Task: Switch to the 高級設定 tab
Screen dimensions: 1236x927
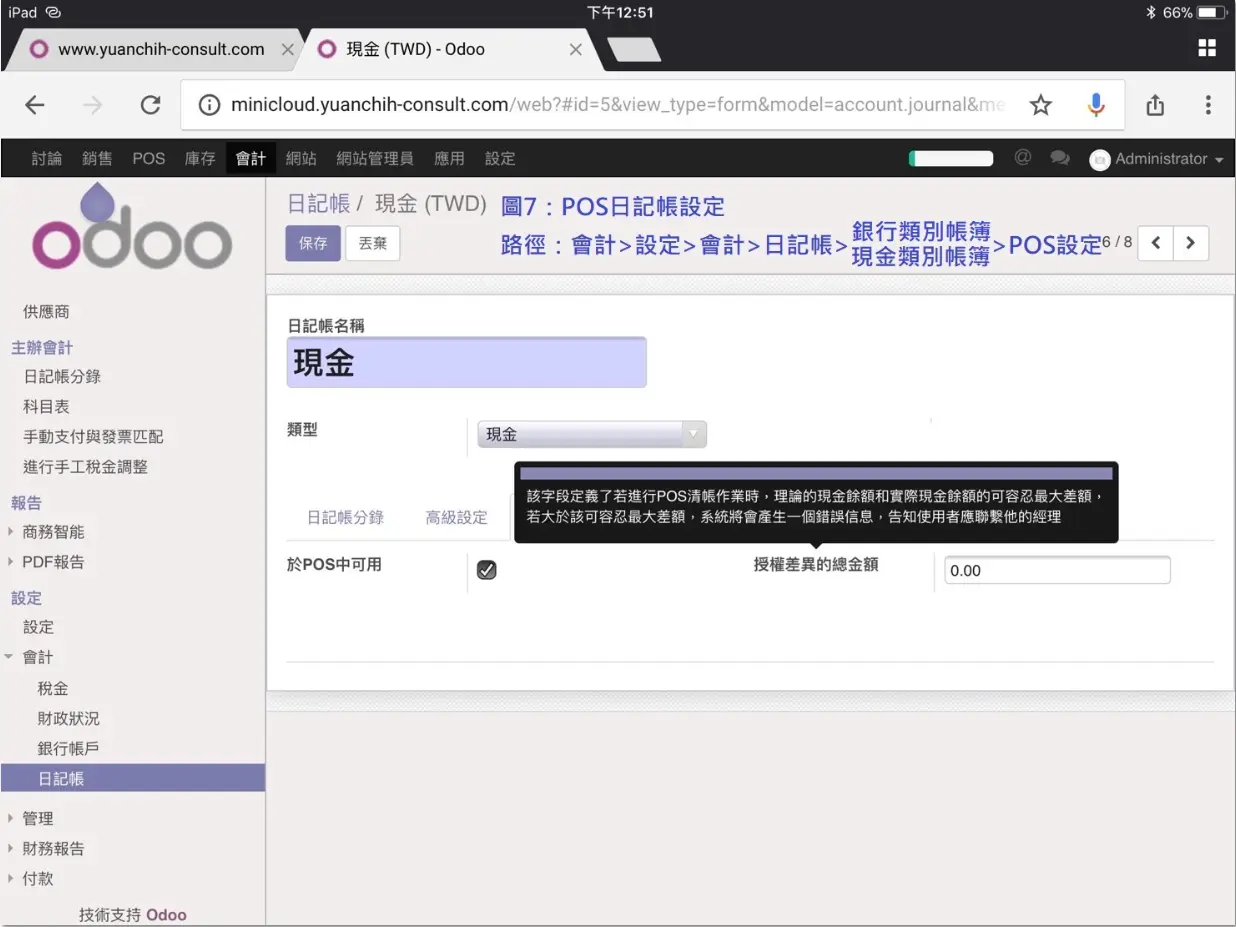Action: coord(456,517)
